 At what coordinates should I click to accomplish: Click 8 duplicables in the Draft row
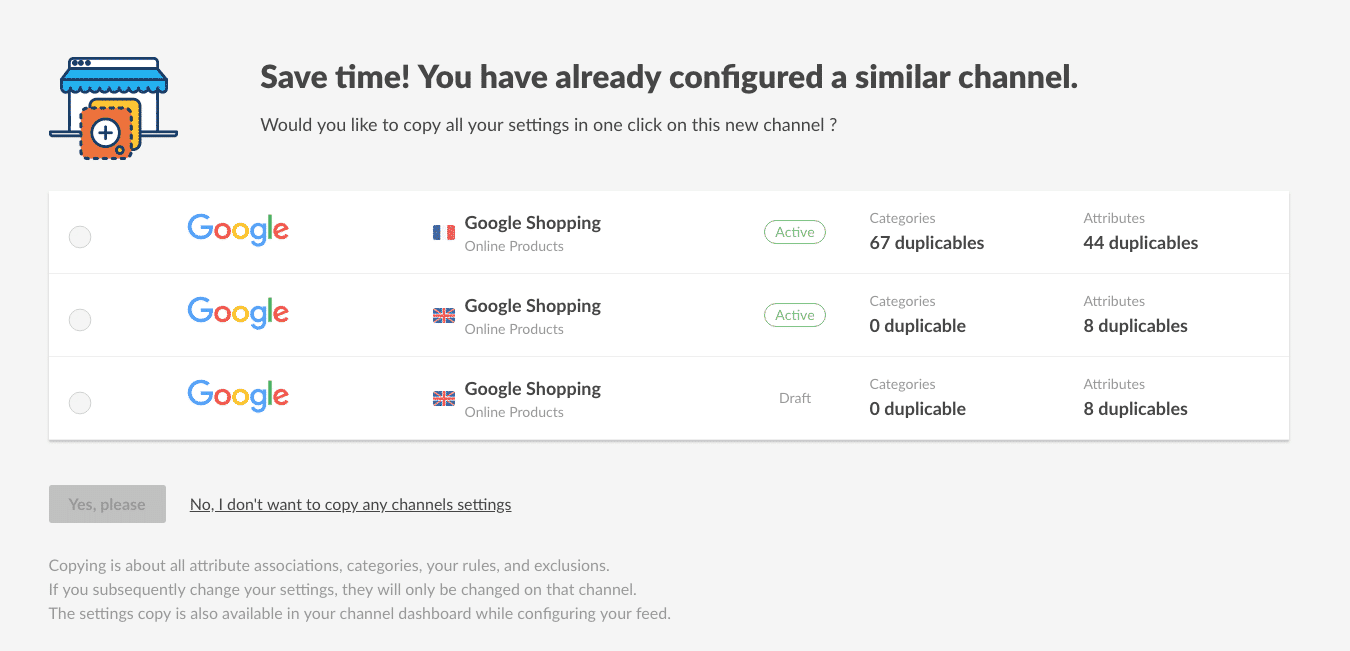1136,409
